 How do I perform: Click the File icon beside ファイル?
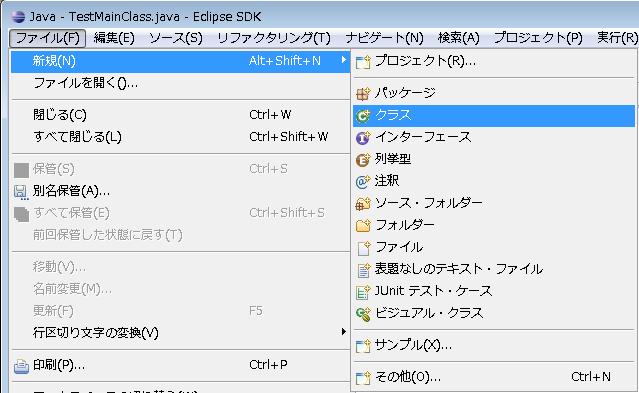tap(363, 248)
